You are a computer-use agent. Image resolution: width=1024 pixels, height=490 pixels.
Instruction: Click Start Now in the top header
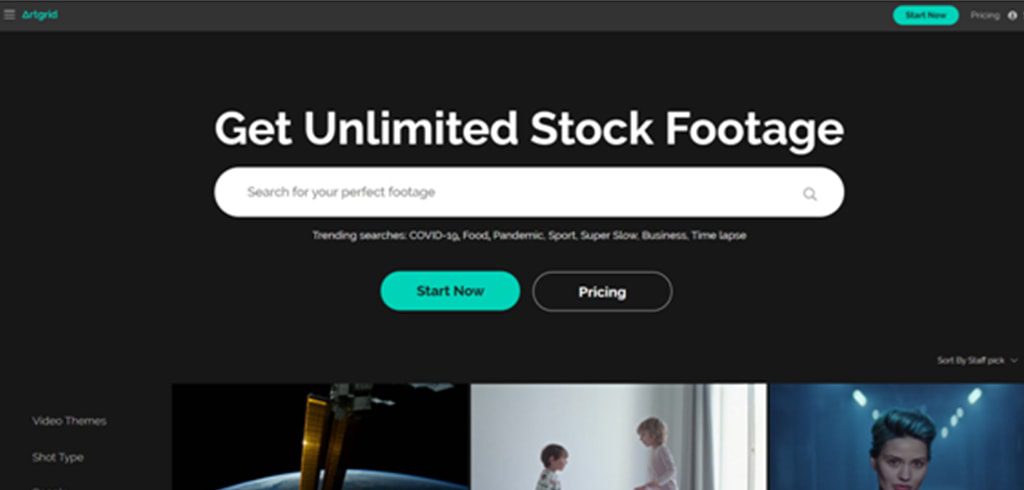[x=925, y=15]
